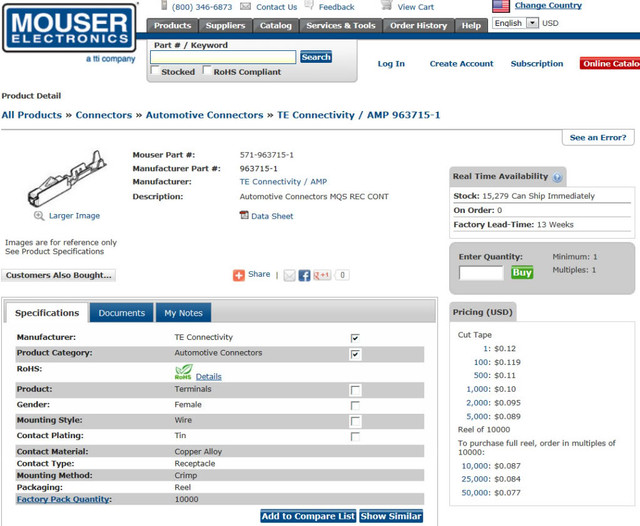Open the Help menu
Image resolution: width=640 pixels, height=526 pixels.
[x=471, y=25]
